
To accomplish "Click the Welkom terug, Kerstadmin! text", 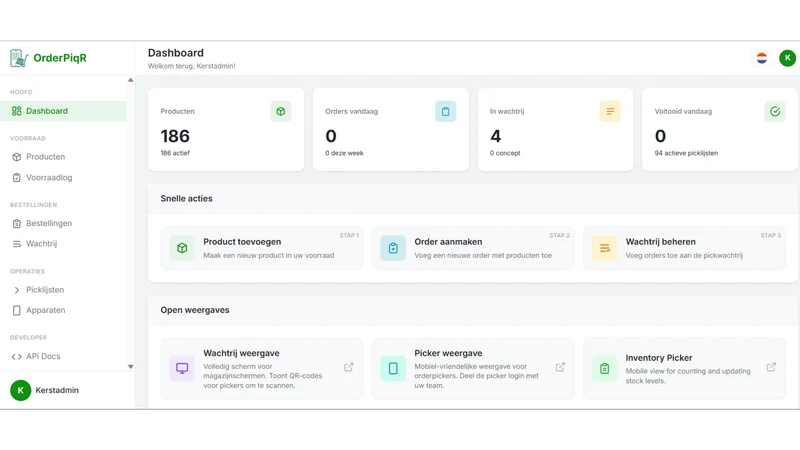I will [192, 66].
